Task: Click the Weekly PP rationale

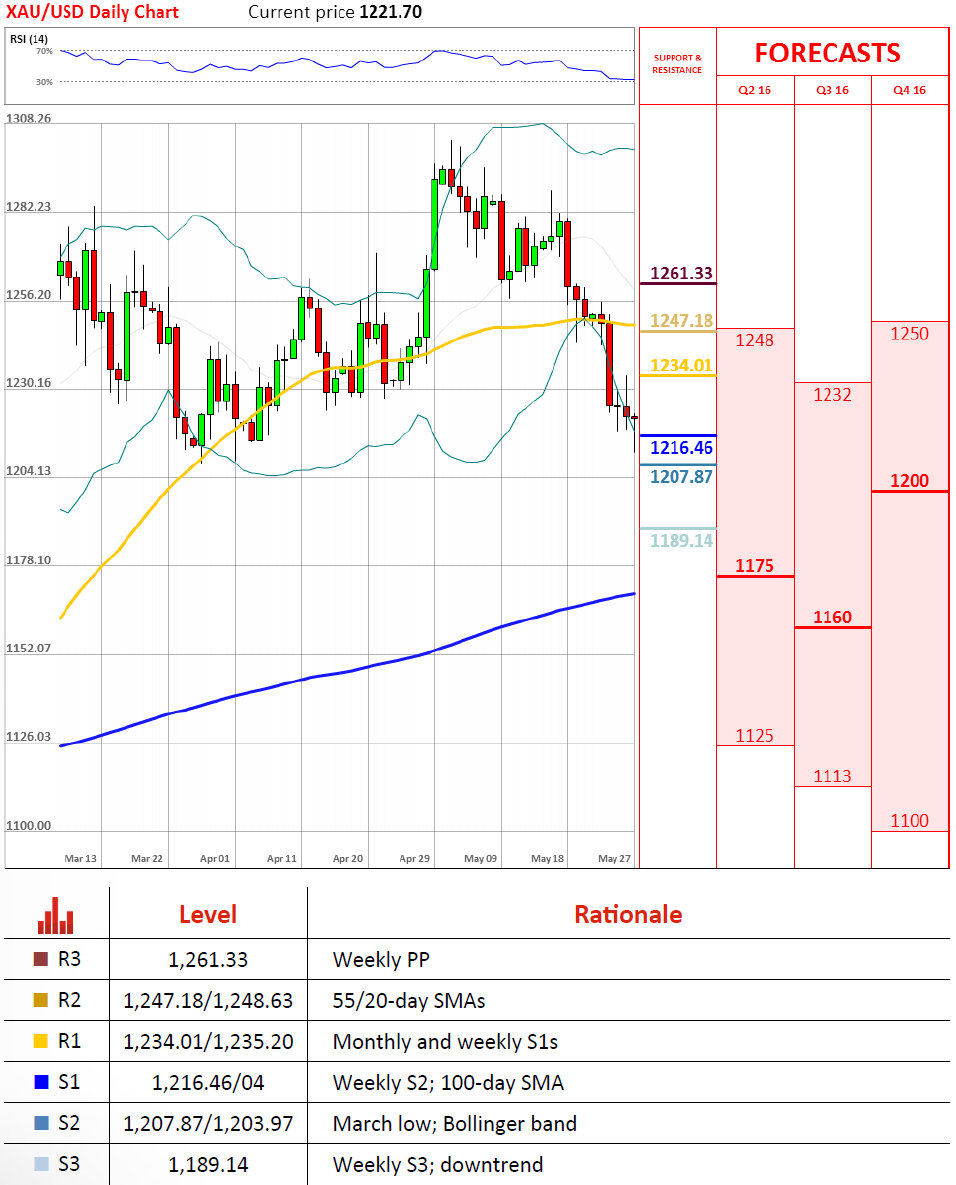Action: coord(381,960)
